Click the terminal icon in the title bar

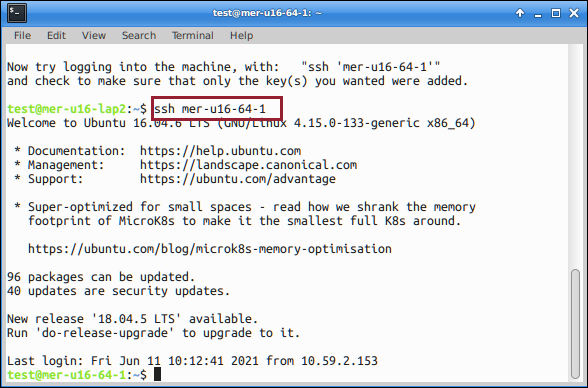16,13
